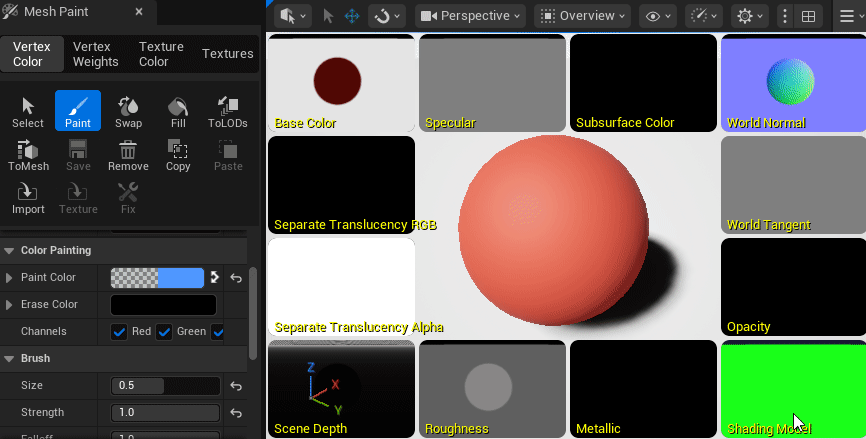866x439 pixels.
Task: Click the Swap colors tool
Action: [x=128, y=111]
